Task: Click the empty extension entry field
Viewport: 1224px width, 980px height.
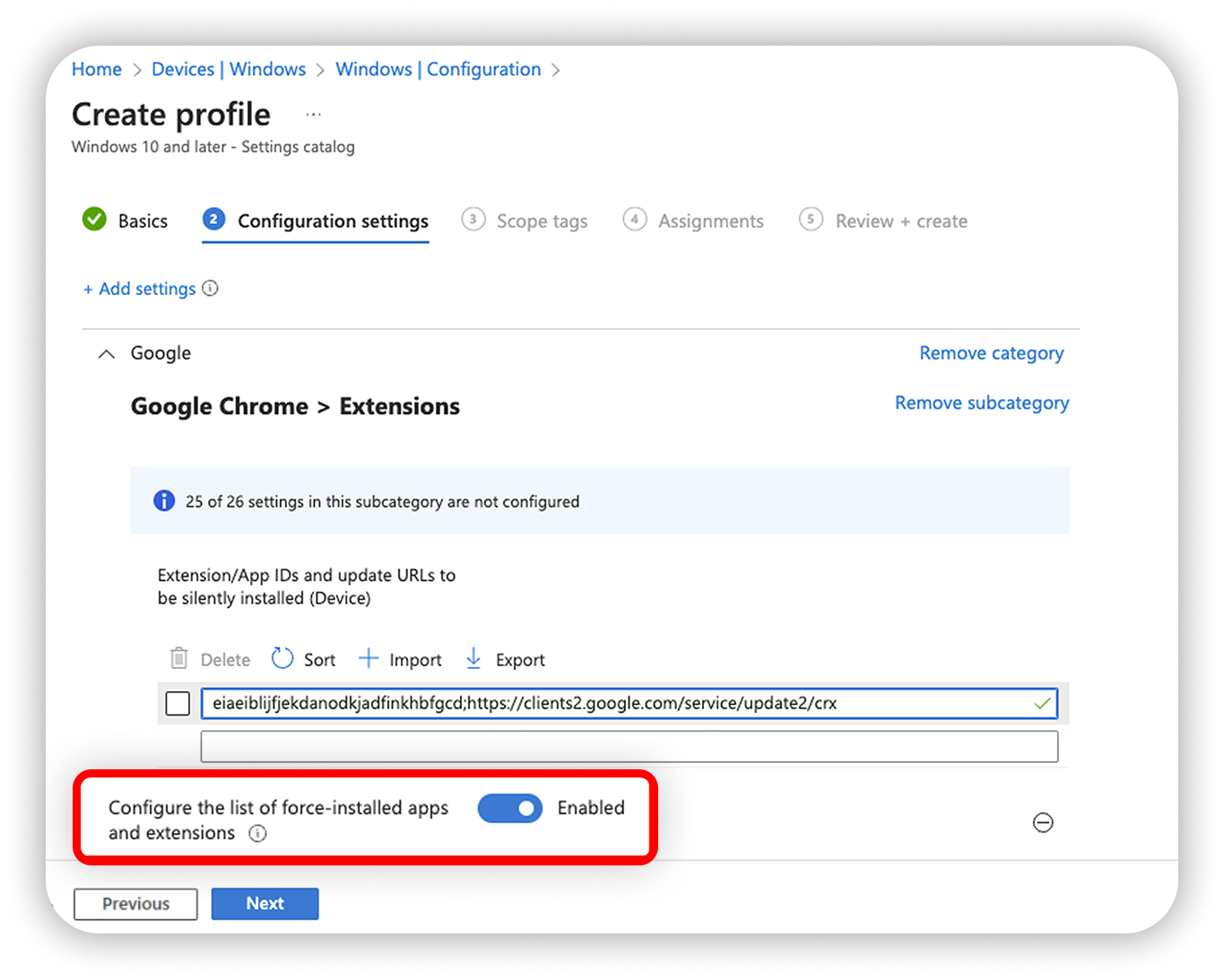Action: tap(629, 747)
